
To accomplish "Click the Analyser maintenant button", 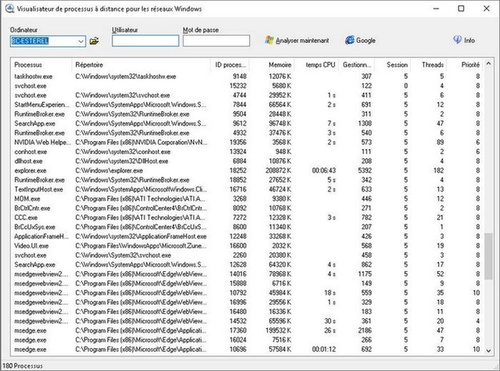I will click(297, 41).
